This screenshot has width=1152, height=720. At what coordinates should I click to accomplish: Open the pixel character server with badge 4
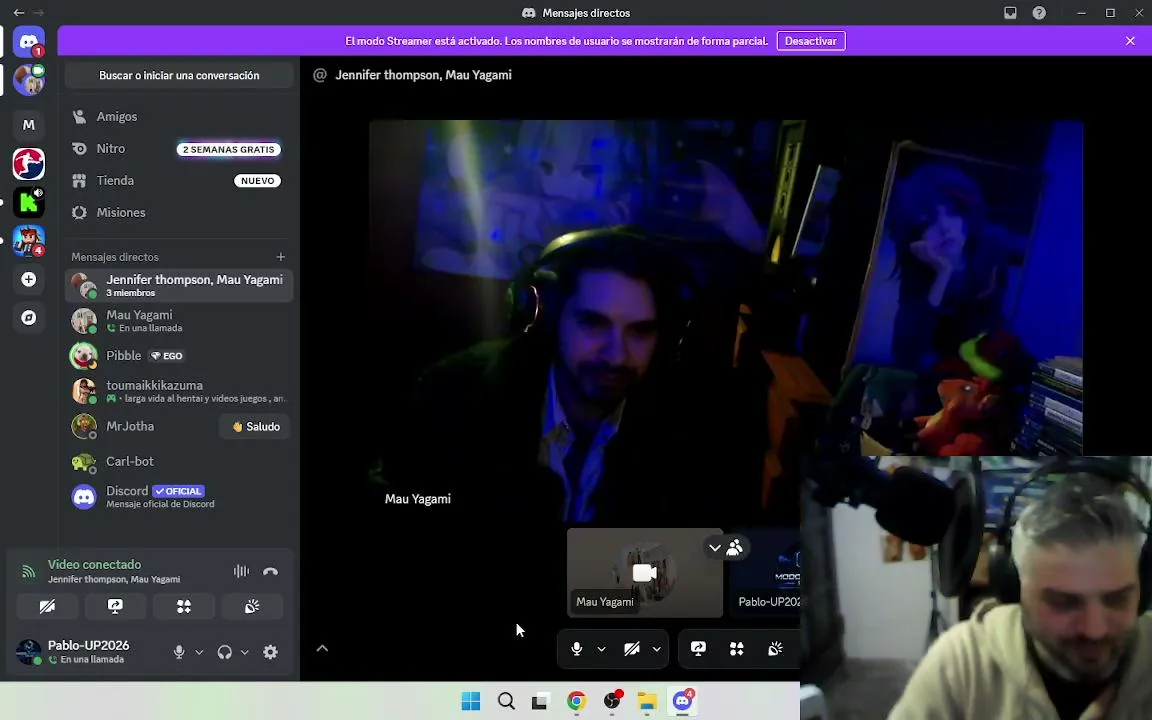click(x=29, y=241)
